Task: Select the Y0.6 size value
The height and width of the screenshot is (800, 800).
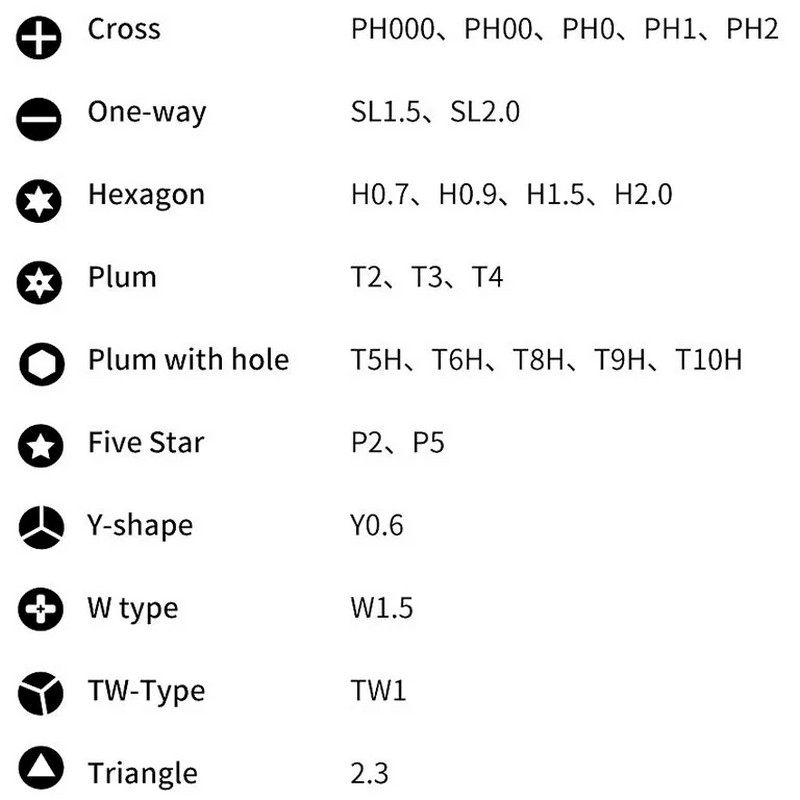Action: pos(377,525)
